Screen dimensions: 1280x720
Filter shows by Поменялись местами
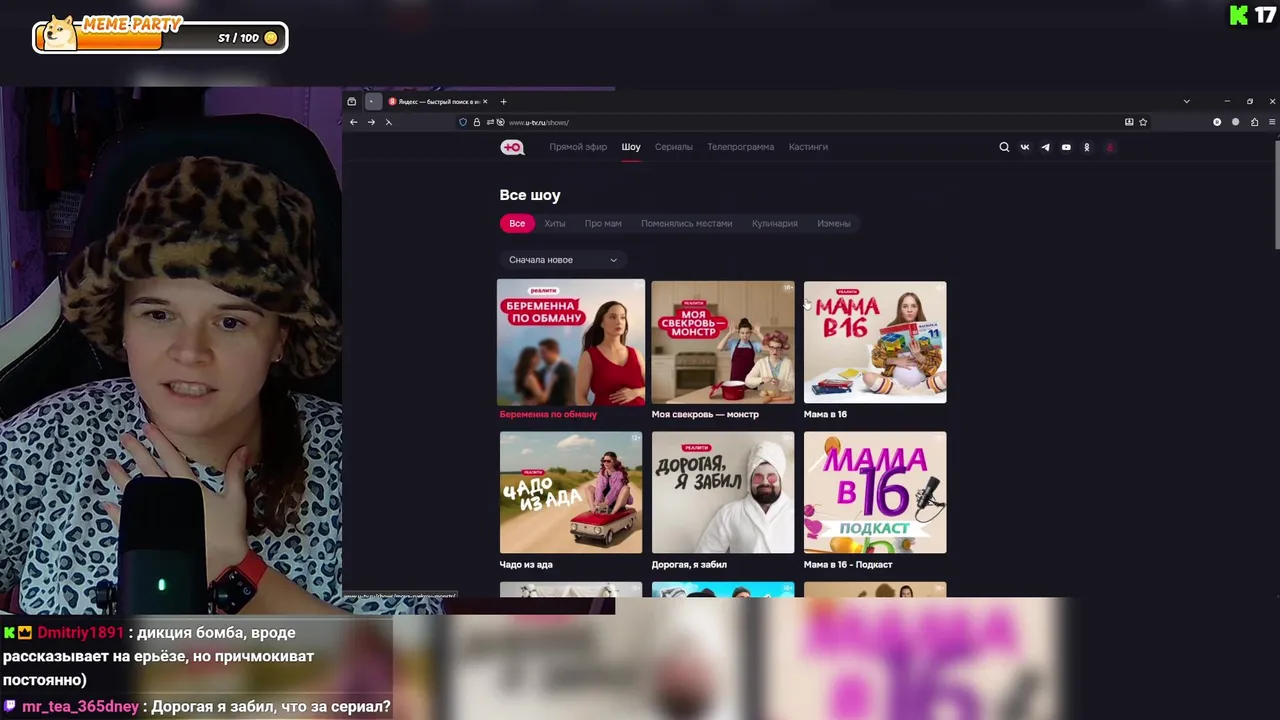click(686, 223)
